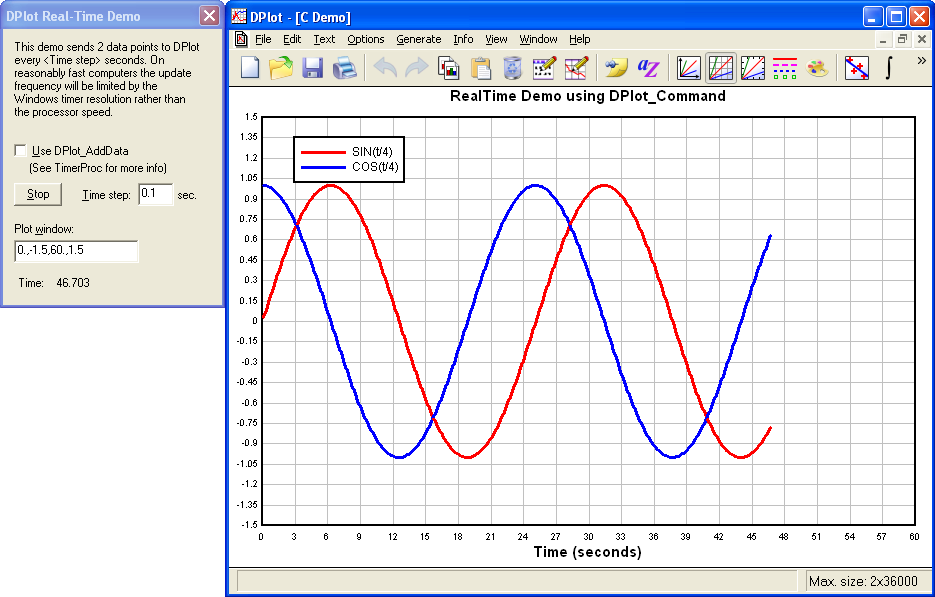Click the Max. size: 2x36000 status text

pyautogui.click(x=863, y=581)
